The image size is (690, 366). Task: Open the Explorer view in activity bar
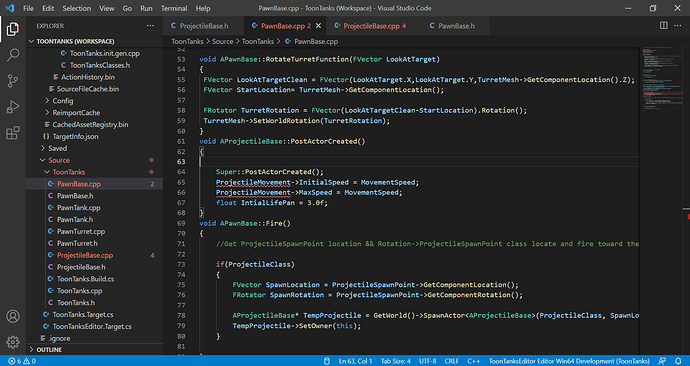[x=13, y=29]
